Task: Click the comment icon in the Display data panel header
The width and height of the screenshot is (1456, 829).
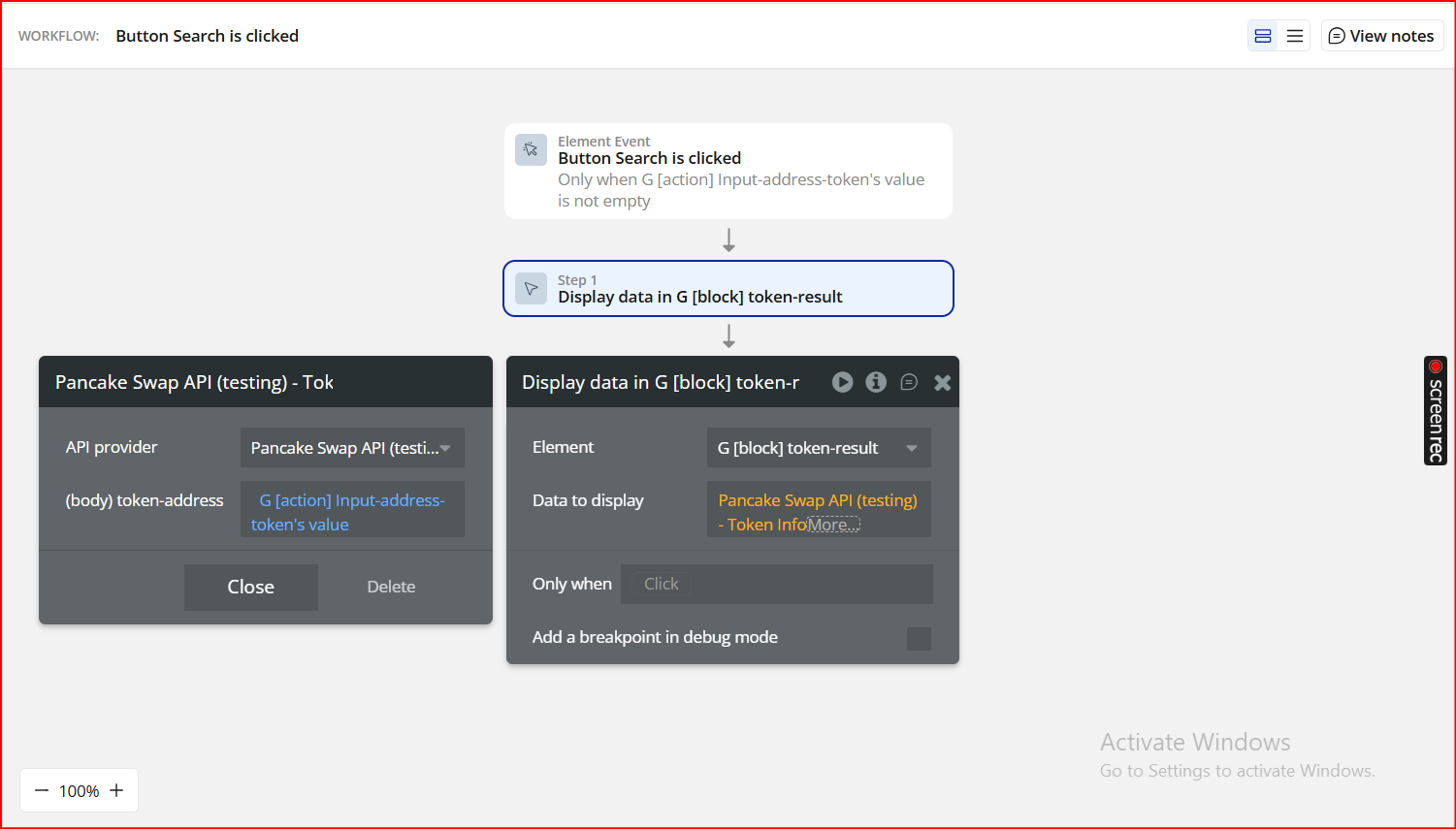Action: coord(909,382)
